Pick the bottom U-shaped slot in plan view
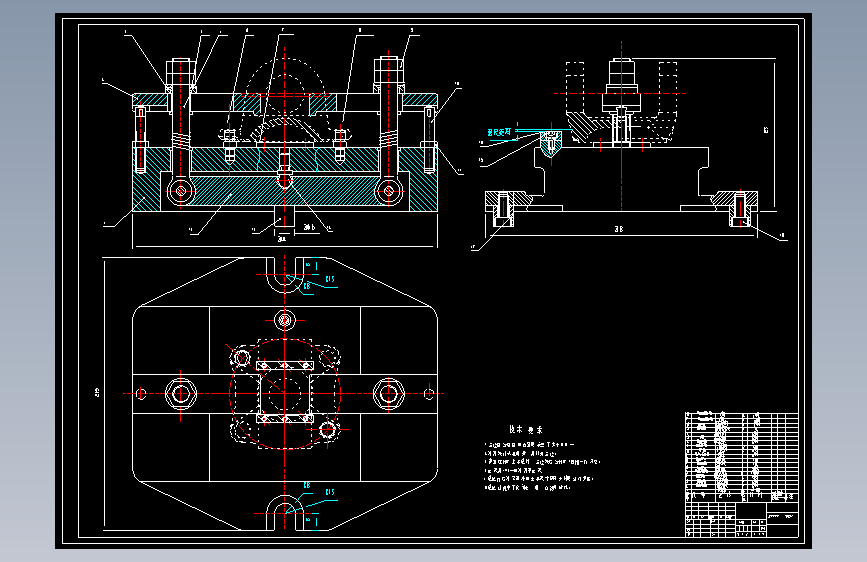Viewport: 867px width, 562px height. (x=285, y=513)
